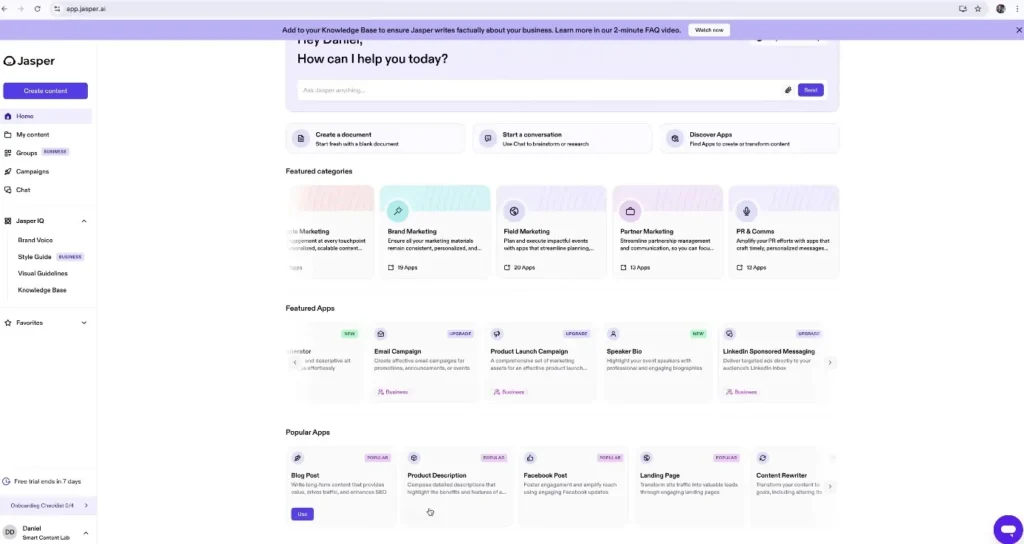Open My content folder icon
The width and height of the screenshot is (1024, 544).
tap(8, 135)
